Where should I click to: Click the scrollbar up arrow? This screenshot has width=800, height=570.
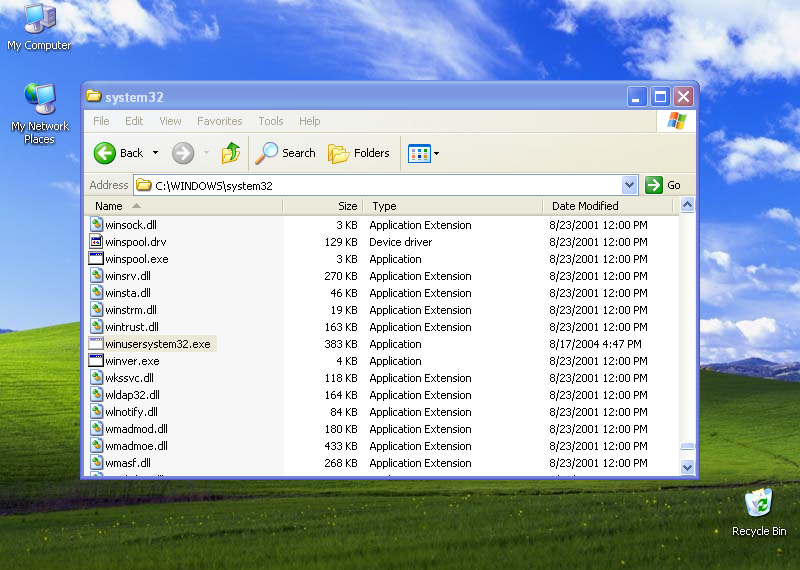687,205
